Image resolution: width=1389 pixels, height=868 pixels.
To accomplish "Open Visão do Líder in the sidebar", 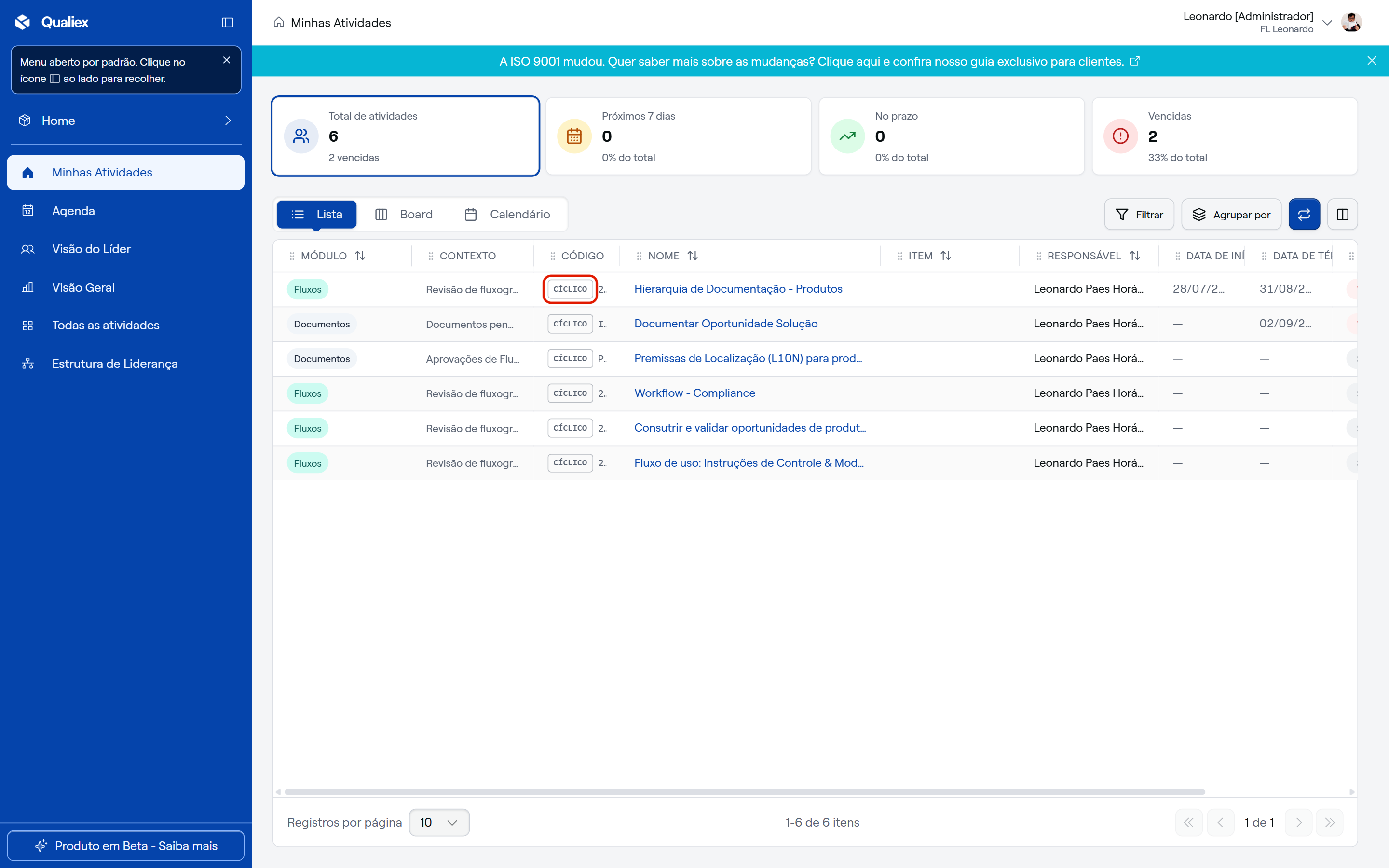I will pyautogui.click(x=126, y=249).
